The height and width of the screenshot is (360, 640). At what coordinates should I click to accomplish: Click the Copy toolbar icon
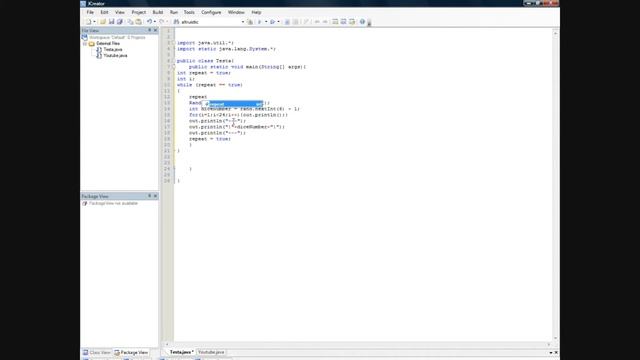pos(130,22)
